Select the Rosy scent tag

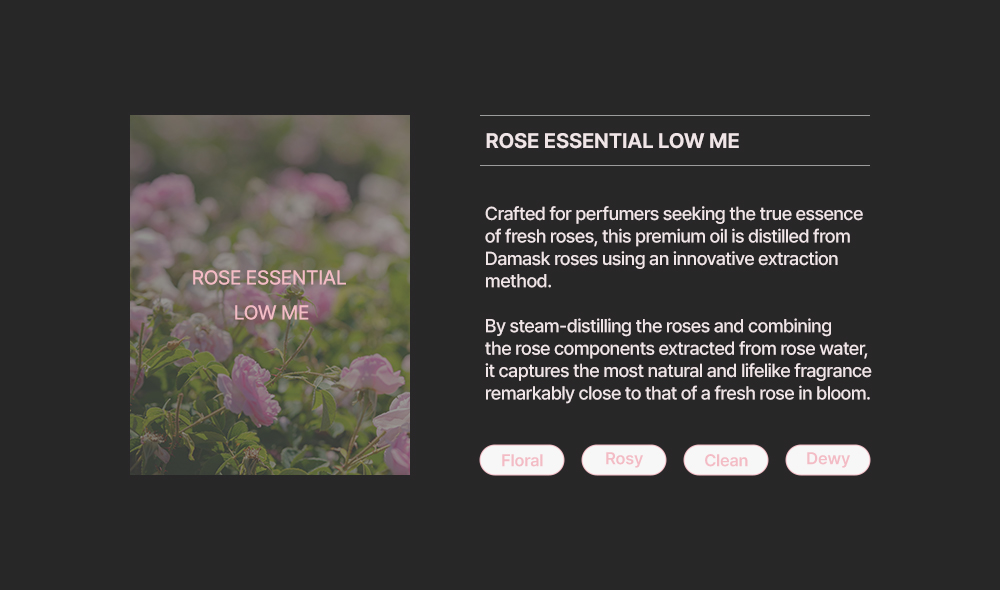tap(624, 460)
